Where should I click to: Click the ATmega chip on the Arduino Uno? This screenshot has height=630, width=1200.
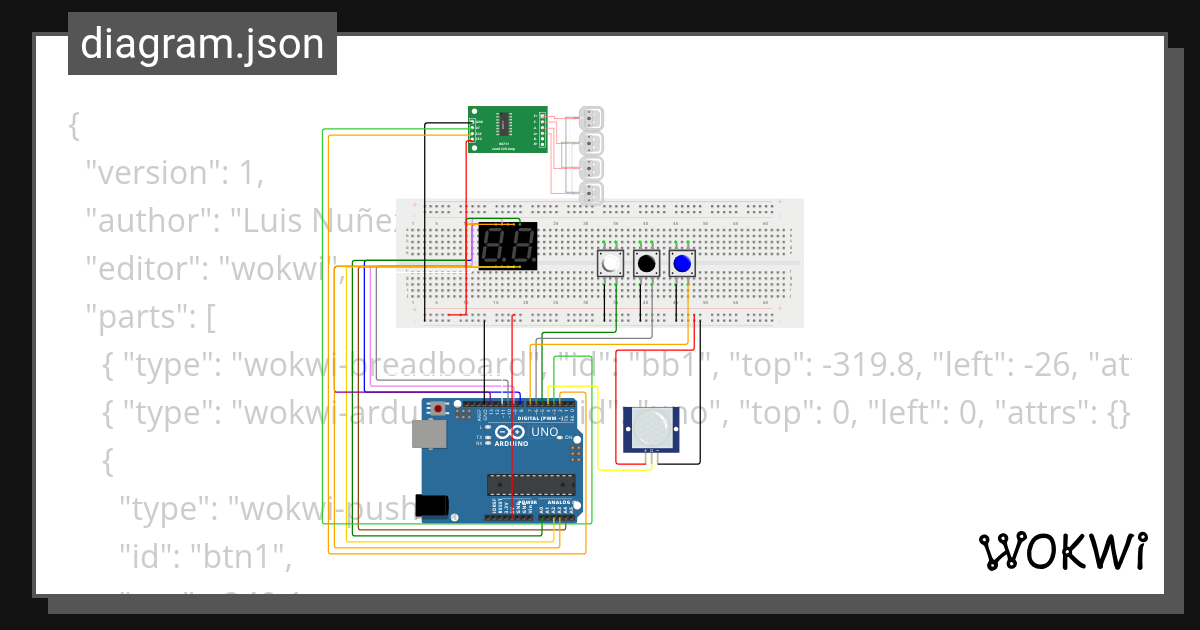pyautogui.click(x=532, y=485)
